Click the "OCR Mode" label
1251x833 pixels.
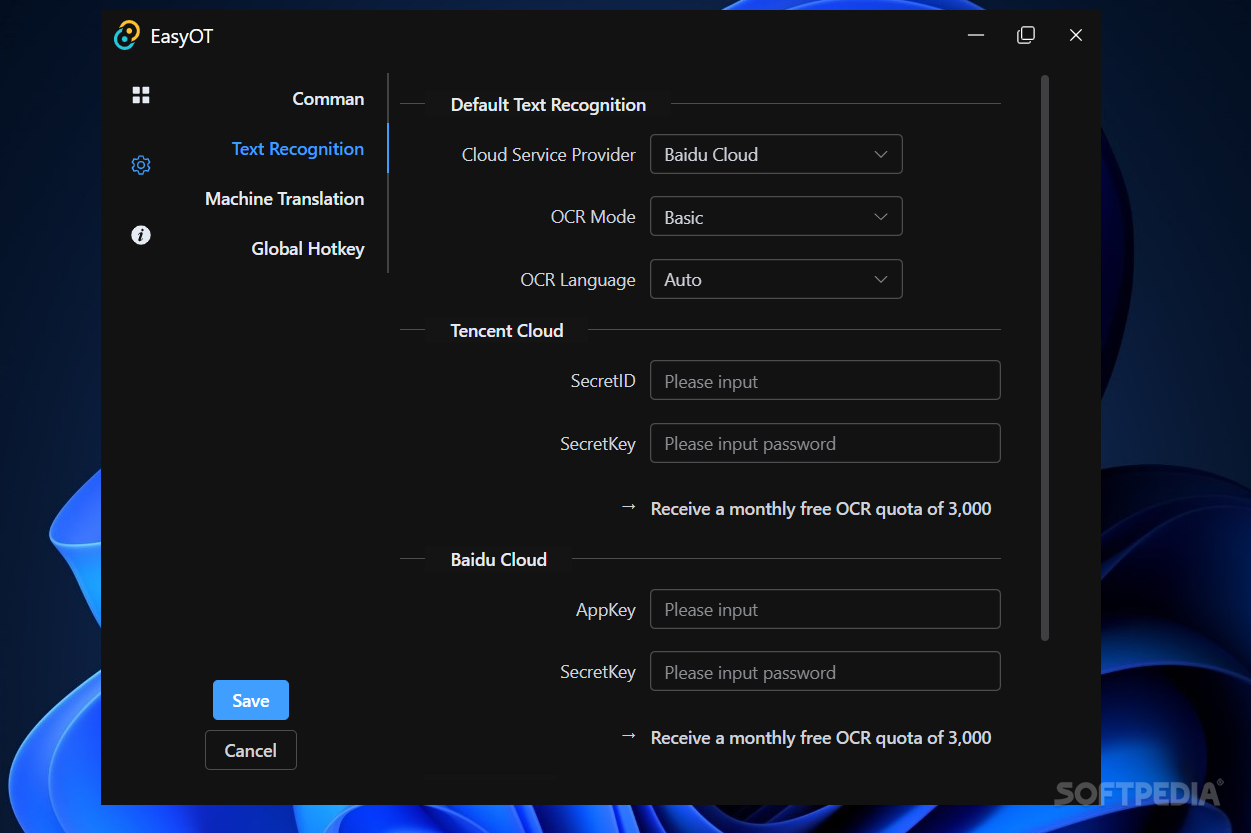tap(593, 217)
